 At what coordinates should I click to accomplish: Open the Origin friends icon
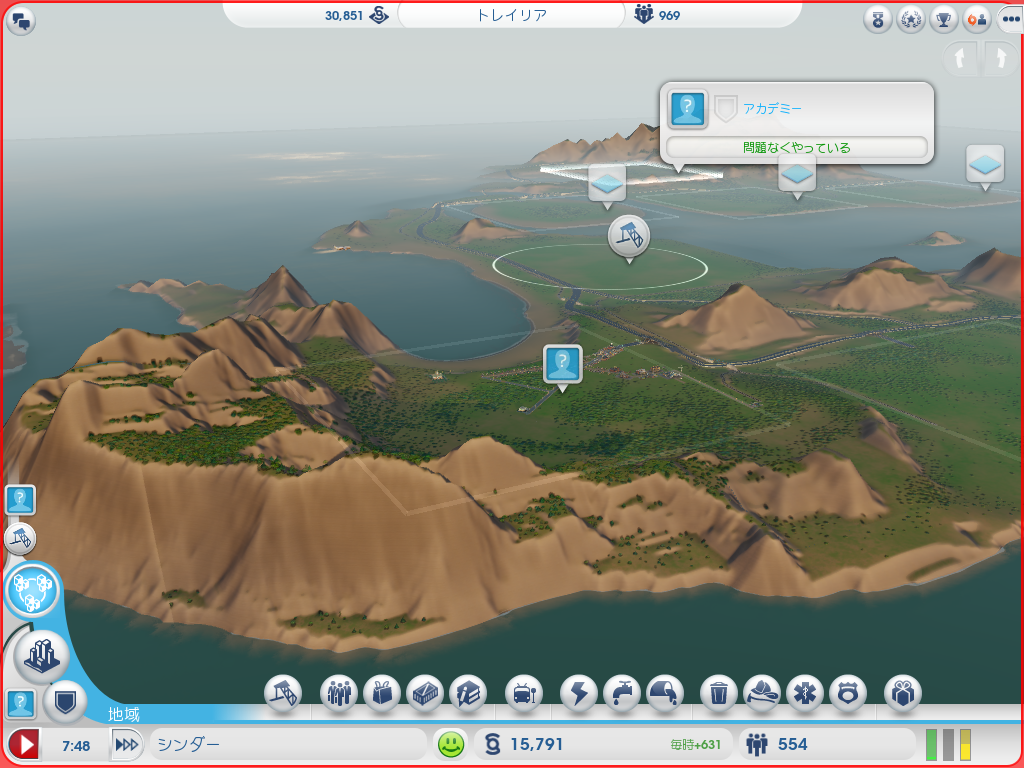click(x=976, y=20)
